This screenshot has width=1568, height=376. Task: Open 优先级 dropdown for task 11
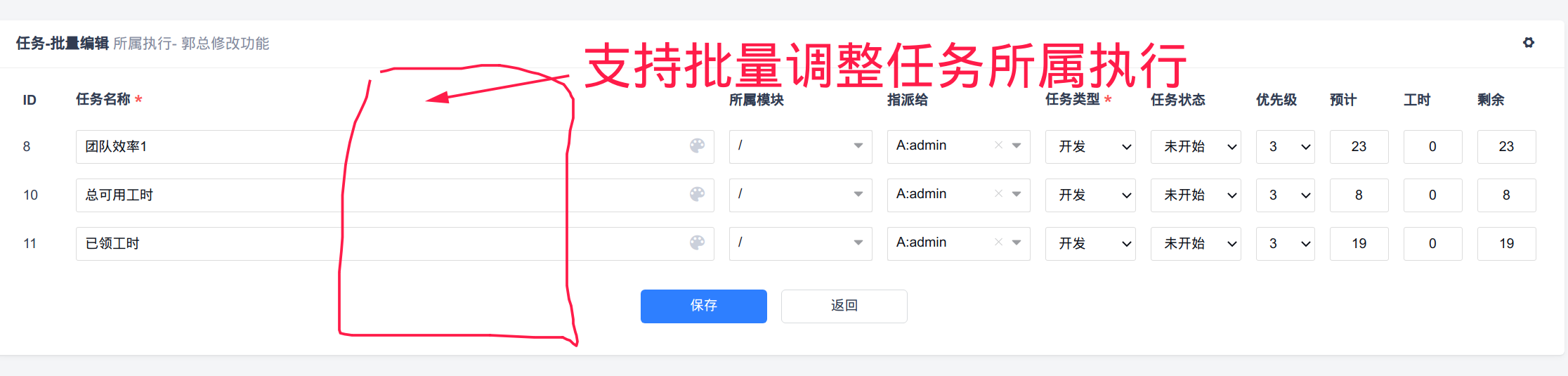[1285, 243]
